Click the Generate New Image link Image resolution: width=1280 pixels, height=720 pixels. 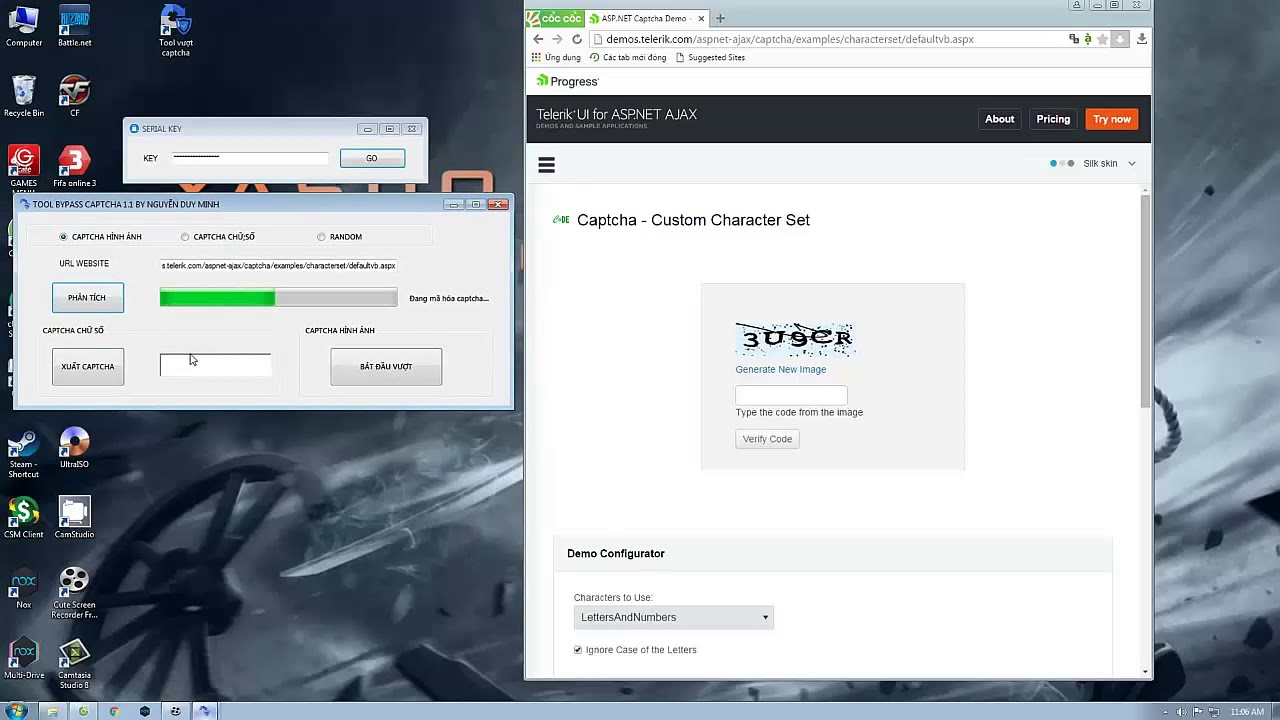pyautogui.click(x=781, y=370)
